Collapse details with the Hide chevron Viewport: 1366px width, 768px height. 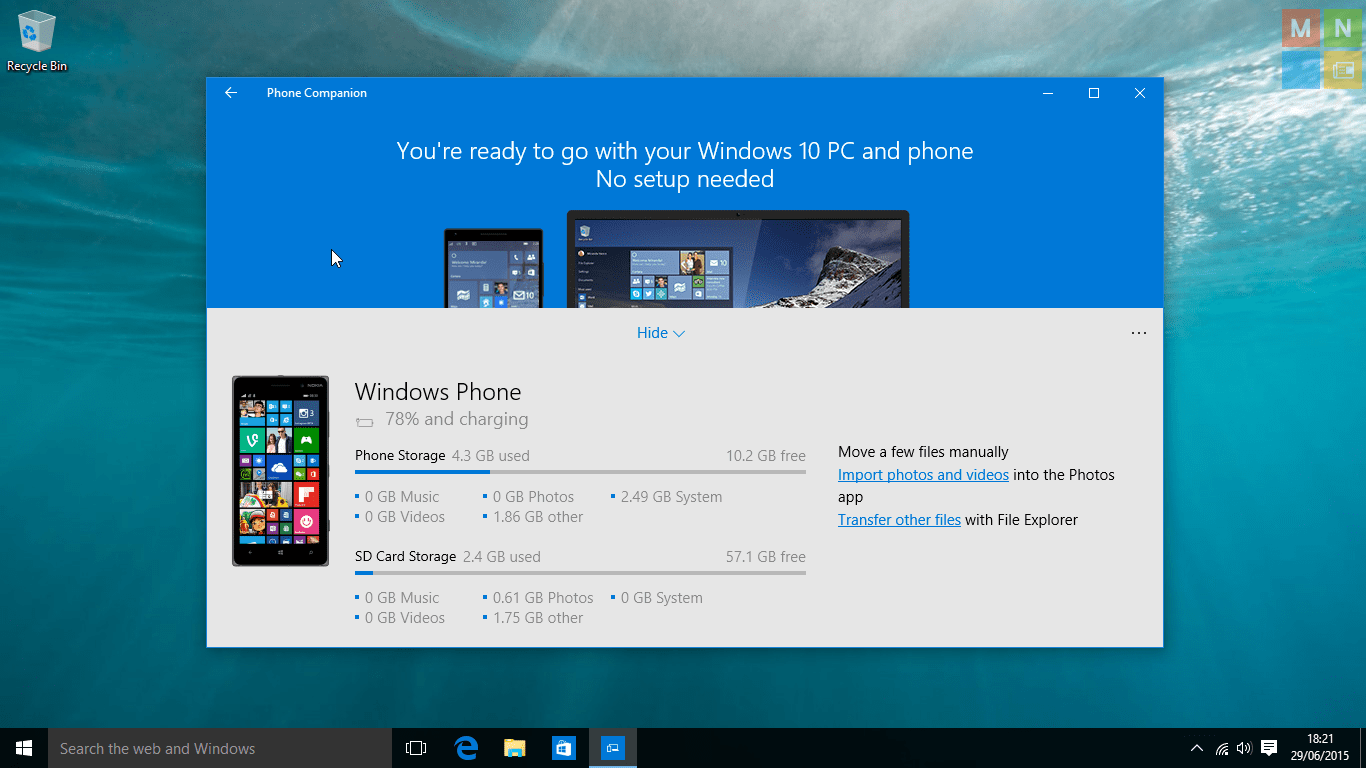click(x=660, y=333)
